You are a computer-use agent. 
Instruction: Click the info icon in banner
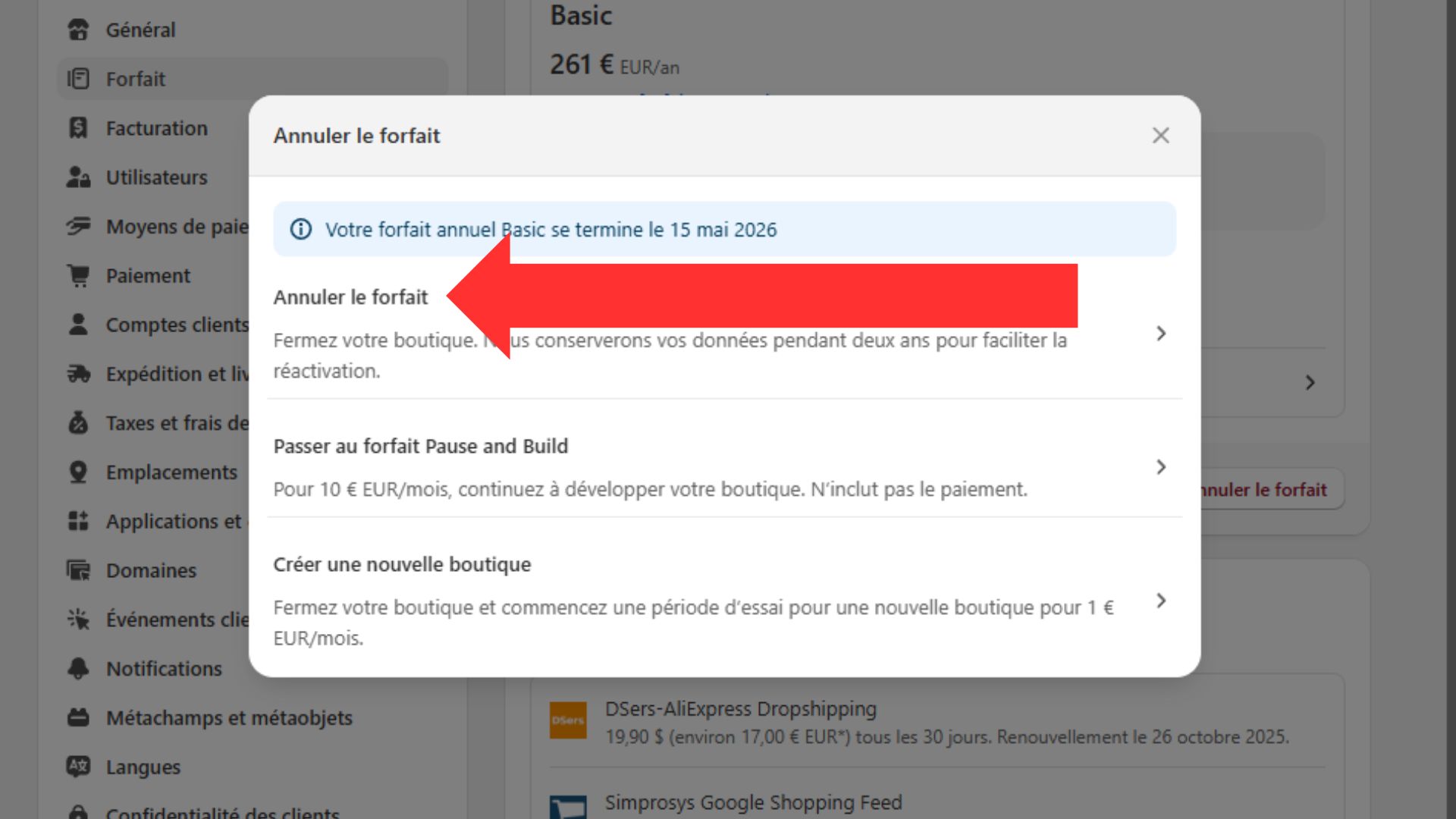point(301,229)
